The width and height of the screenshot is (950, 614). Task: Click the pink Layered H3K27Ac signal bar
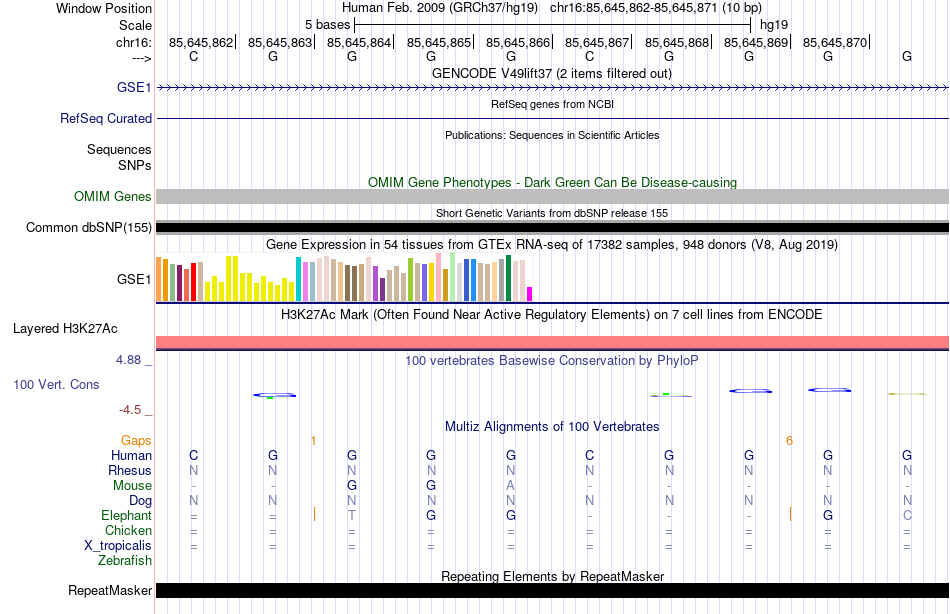click(552, 342)
